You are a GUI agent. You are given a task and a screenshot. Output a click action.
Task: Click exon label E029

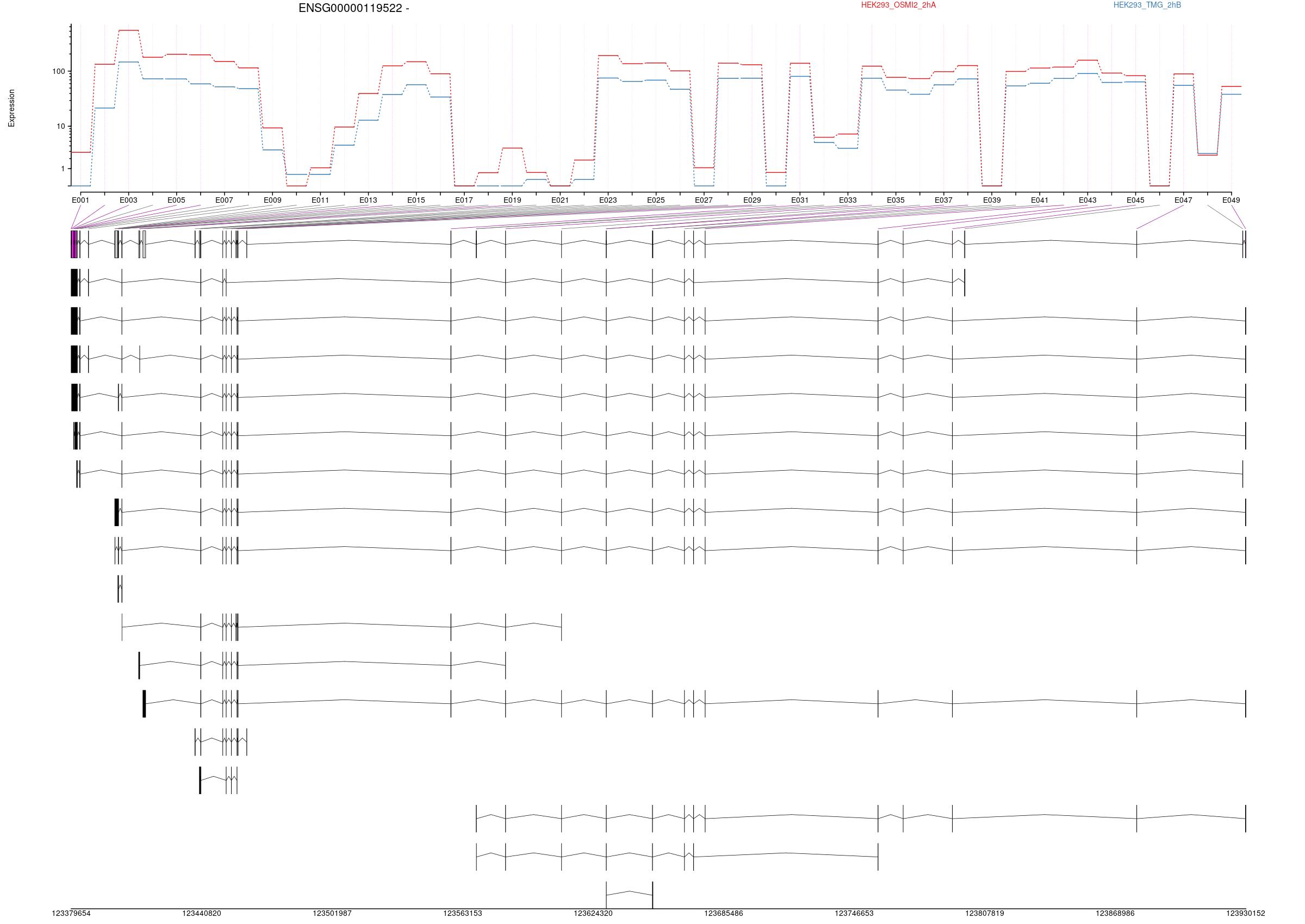tap(752, 200)
